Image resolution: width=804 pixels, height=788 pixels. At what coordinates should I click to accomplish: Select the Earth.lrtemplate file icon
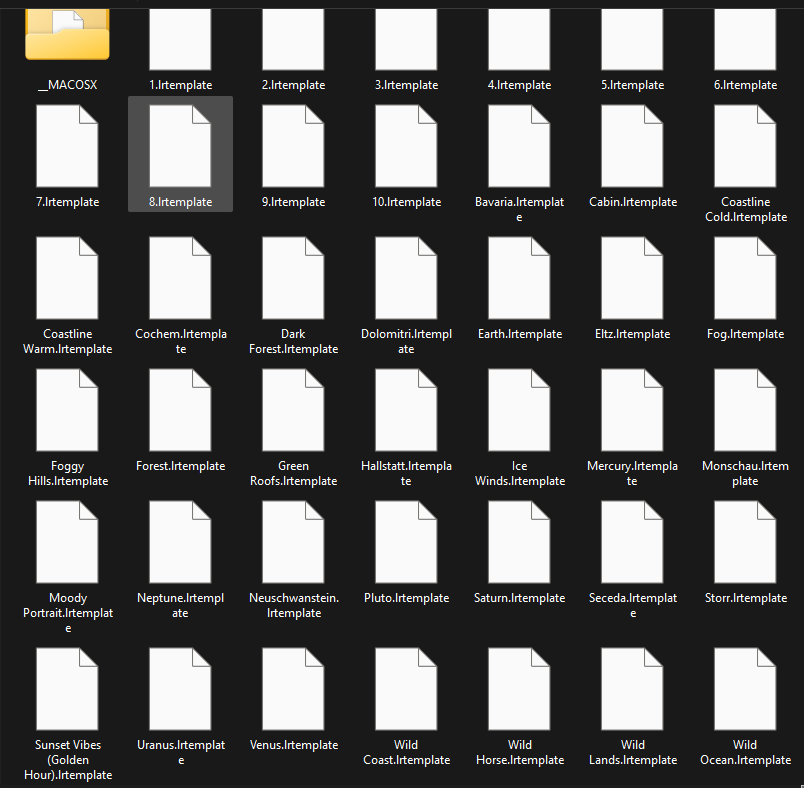point(519,278)
